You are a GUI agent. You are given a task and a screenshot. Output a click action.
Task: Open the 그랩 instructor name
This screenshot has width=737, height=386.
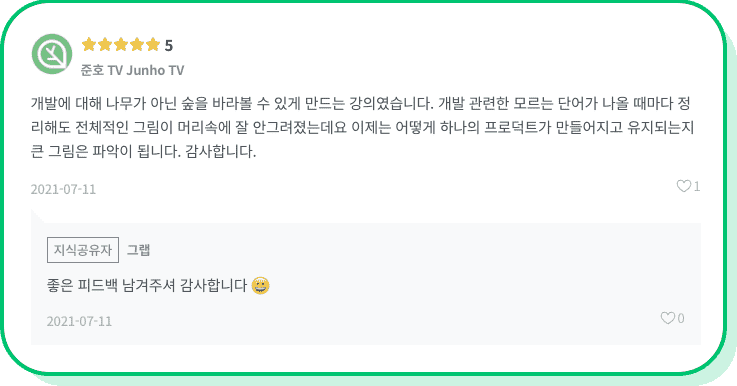click(x=139, y=250)
